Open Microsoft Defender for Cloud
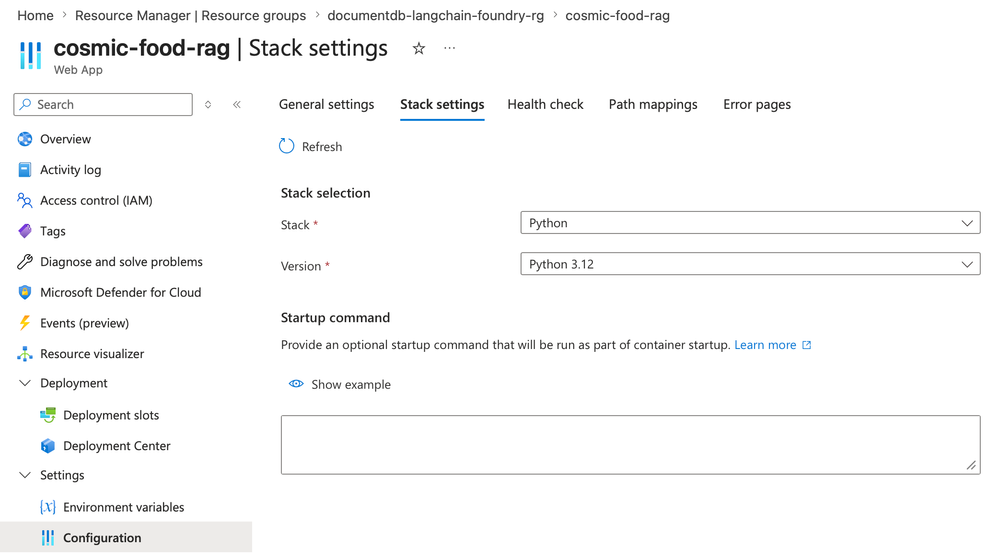 pos(120,292)
